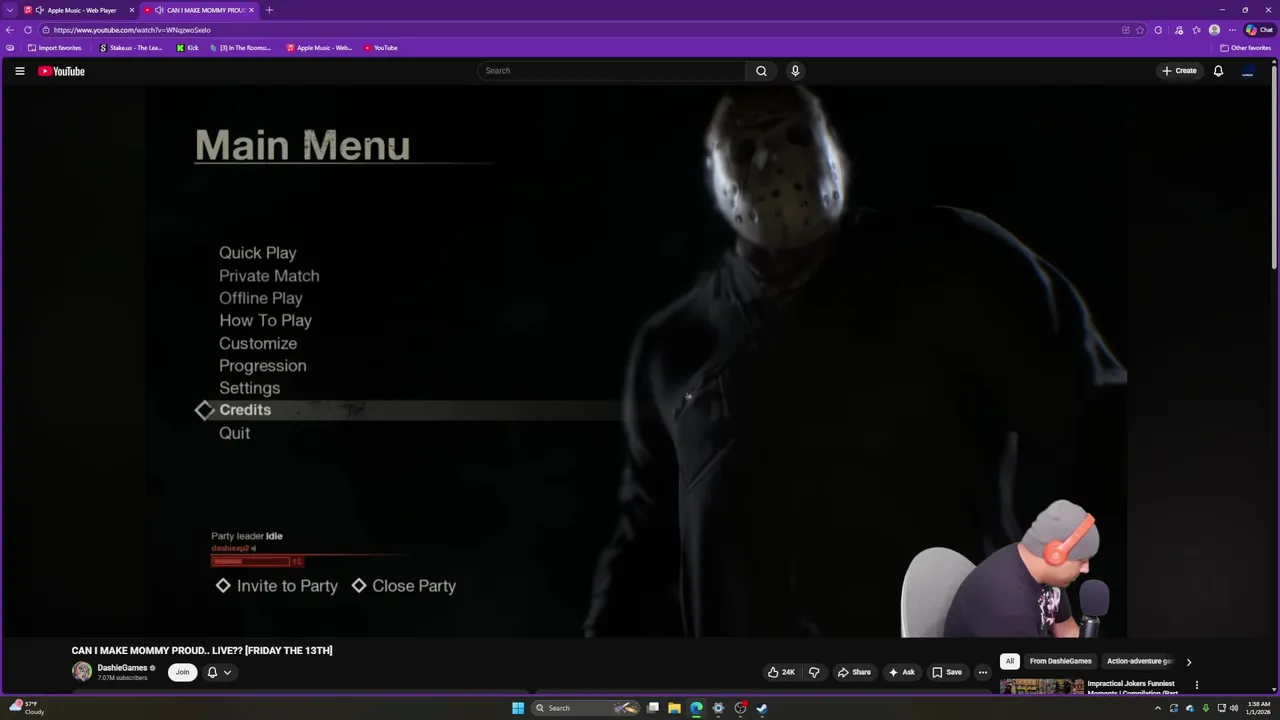Open the Stake.us bookmark
This screenshot has width=1280, height=720.
pos(131,48)
